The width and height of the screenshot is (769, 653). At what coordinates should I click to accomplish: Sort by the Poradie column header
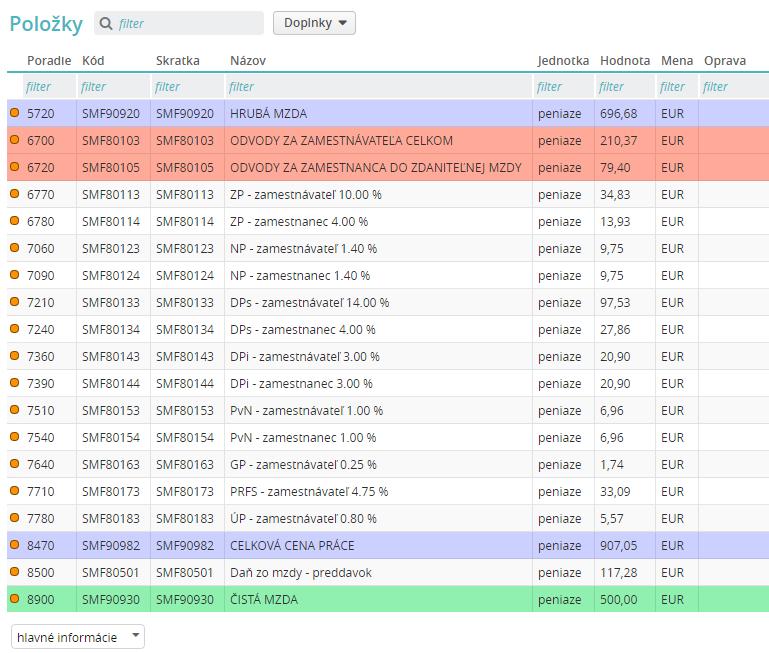(x=49, y=61)
